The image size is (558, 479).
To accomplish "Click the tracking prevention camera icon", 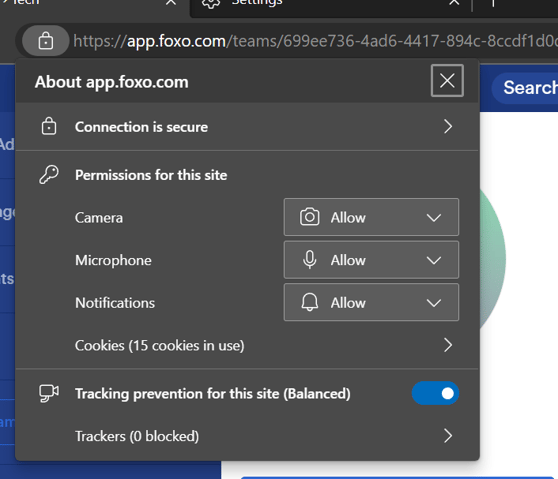I will point(49,393).
